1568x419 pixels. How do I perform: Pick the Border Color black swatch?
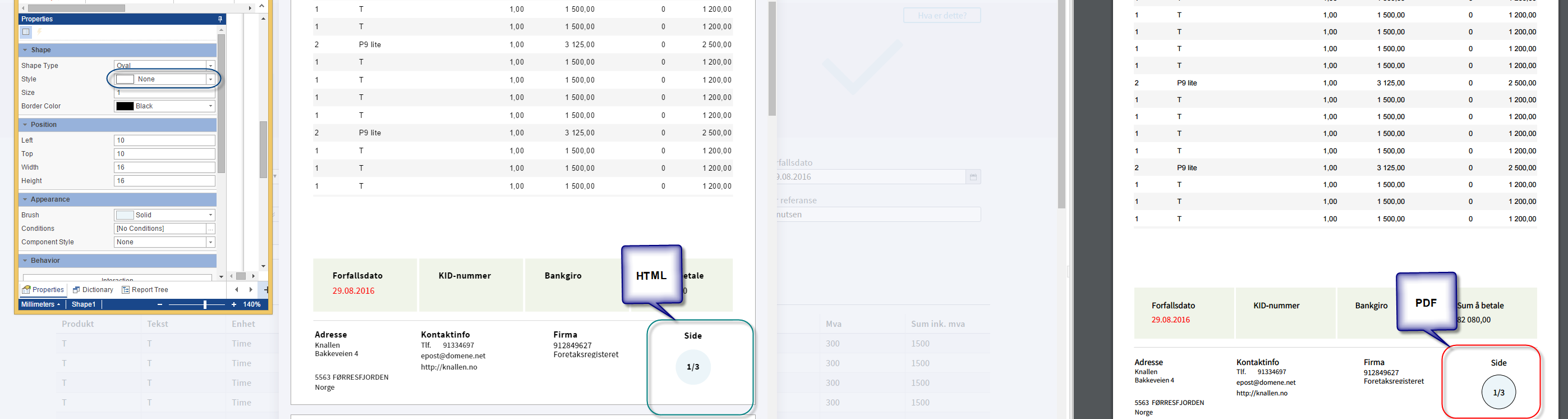point(125,107)
